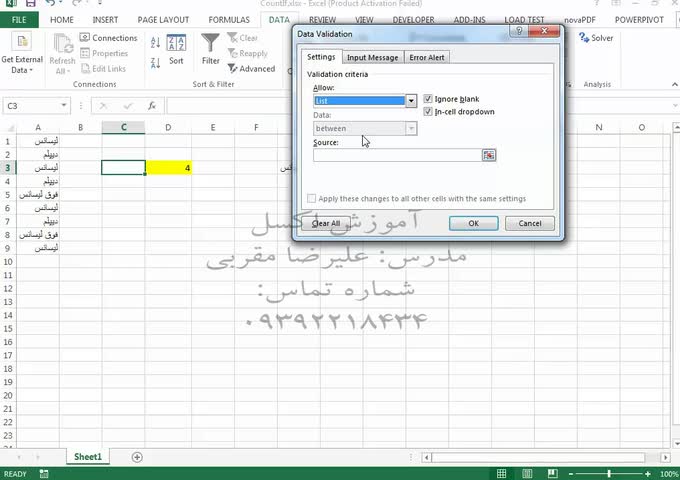This screenshot has height=480, width=680.
Task: Click the formula bar Cancel X icon
Action: [103, 106]
